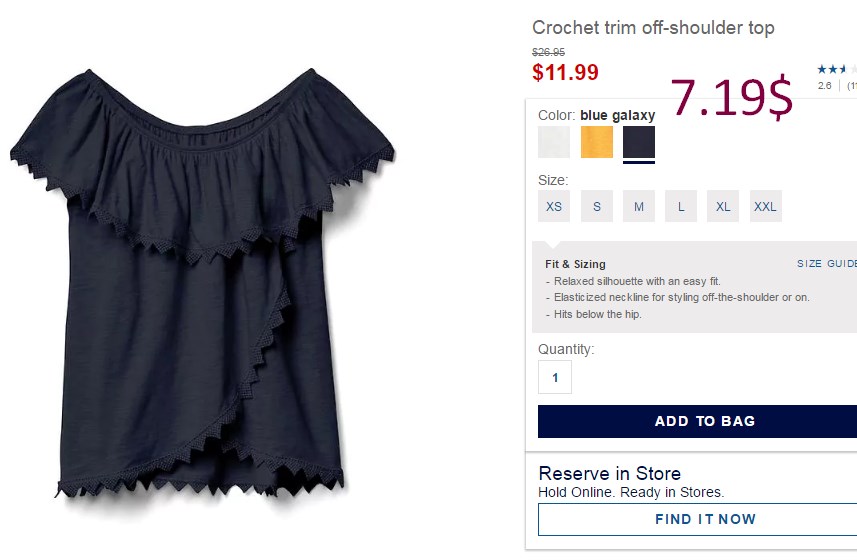Add the top to bag

tap(697, 421)
